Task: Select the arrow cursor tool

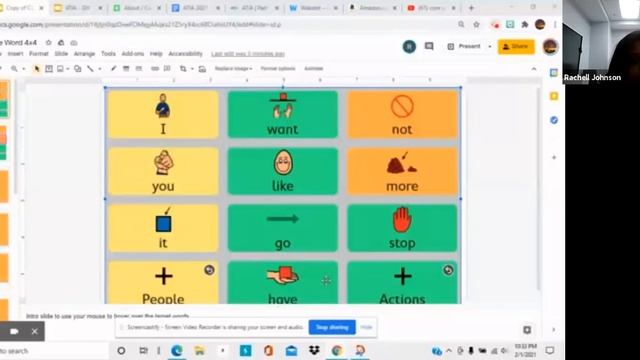Action: (36, 69)
